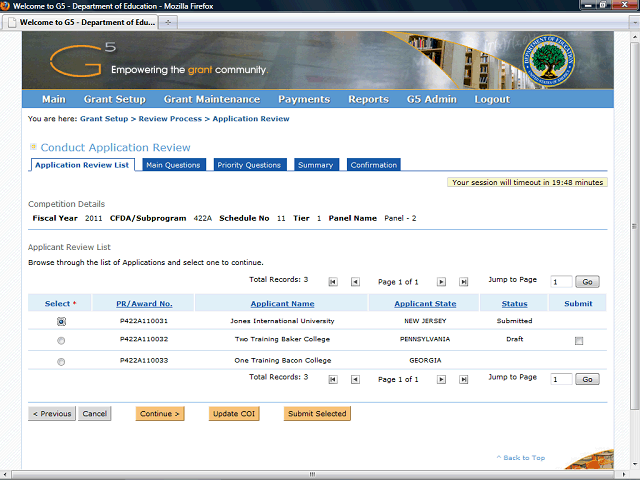The image size is (640, 480).
Task: Click the Draft status cell
Action: coord(515,339)
